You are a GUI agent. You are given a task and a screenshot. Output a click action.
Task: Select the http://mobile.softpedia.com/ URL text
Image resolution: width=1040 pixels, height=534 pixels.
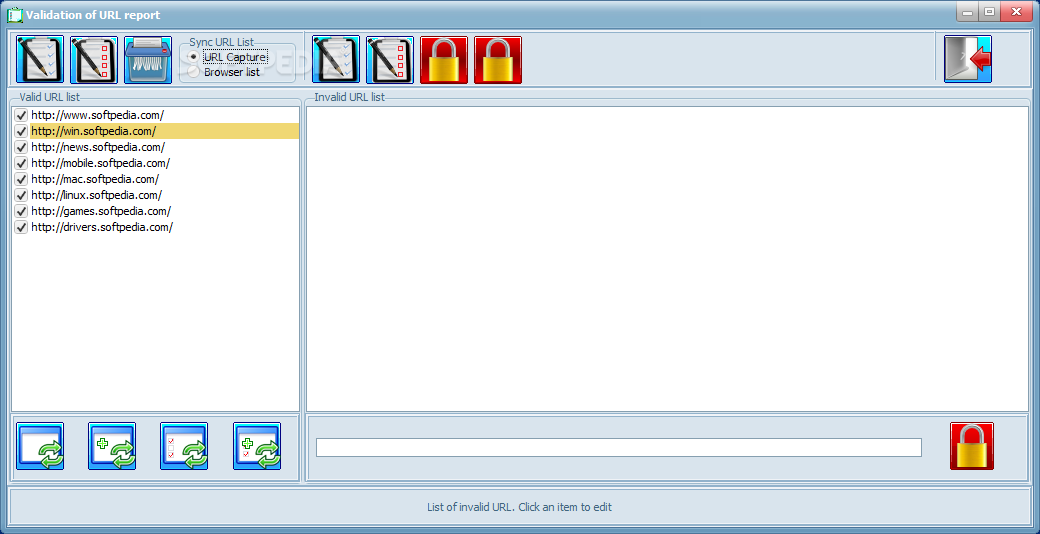pos(101,163)
